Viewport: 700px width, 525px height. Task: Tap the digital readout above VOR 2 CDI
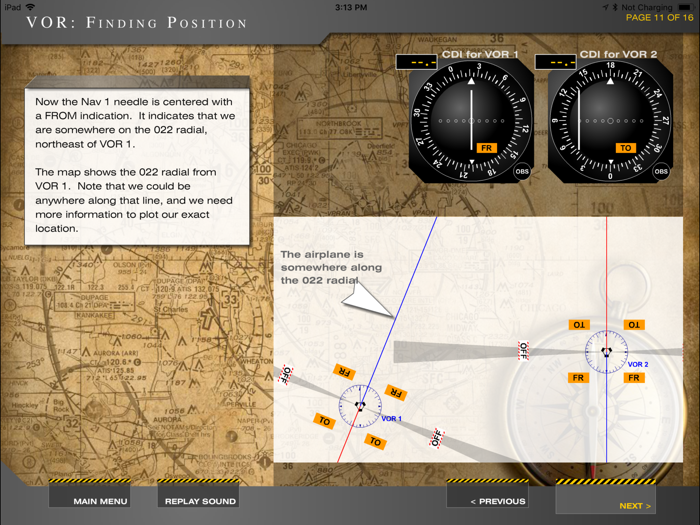click(555, 62)
